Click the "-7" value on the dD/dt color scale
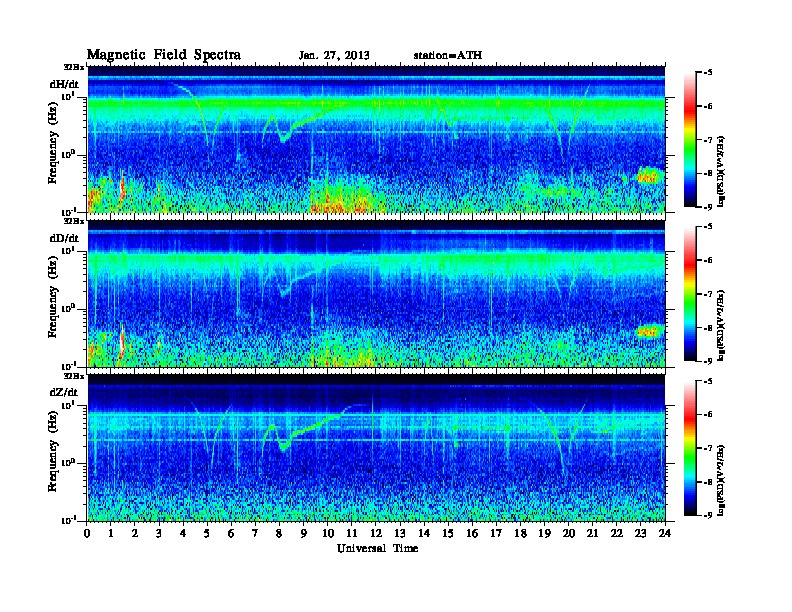 point(708,294)
